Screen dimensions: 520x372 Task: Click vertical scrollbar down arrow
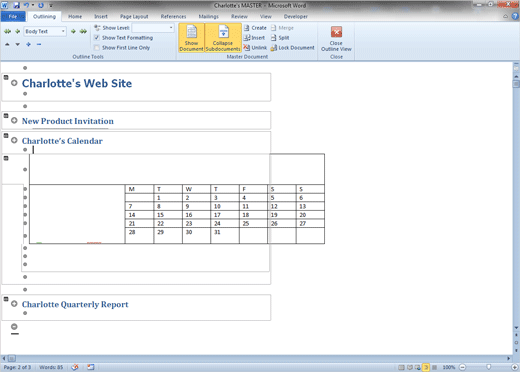[516, 328]
